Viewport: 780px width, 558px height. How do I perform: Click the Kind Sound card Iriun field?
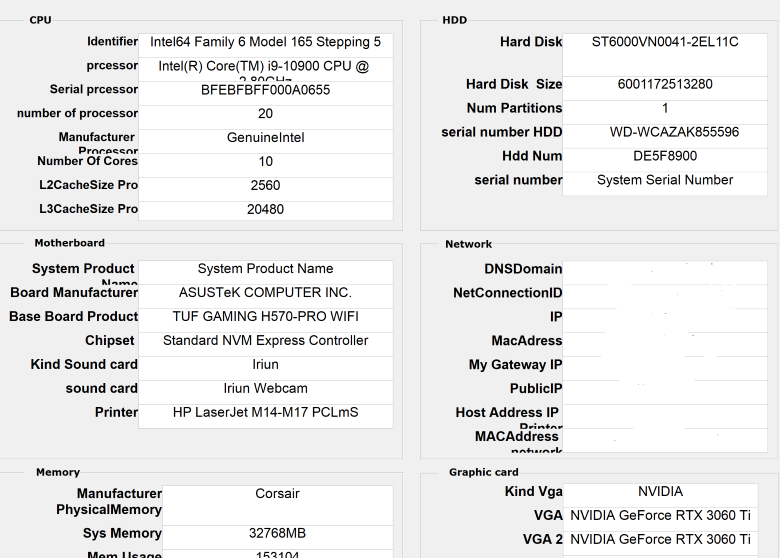point(266,368)
